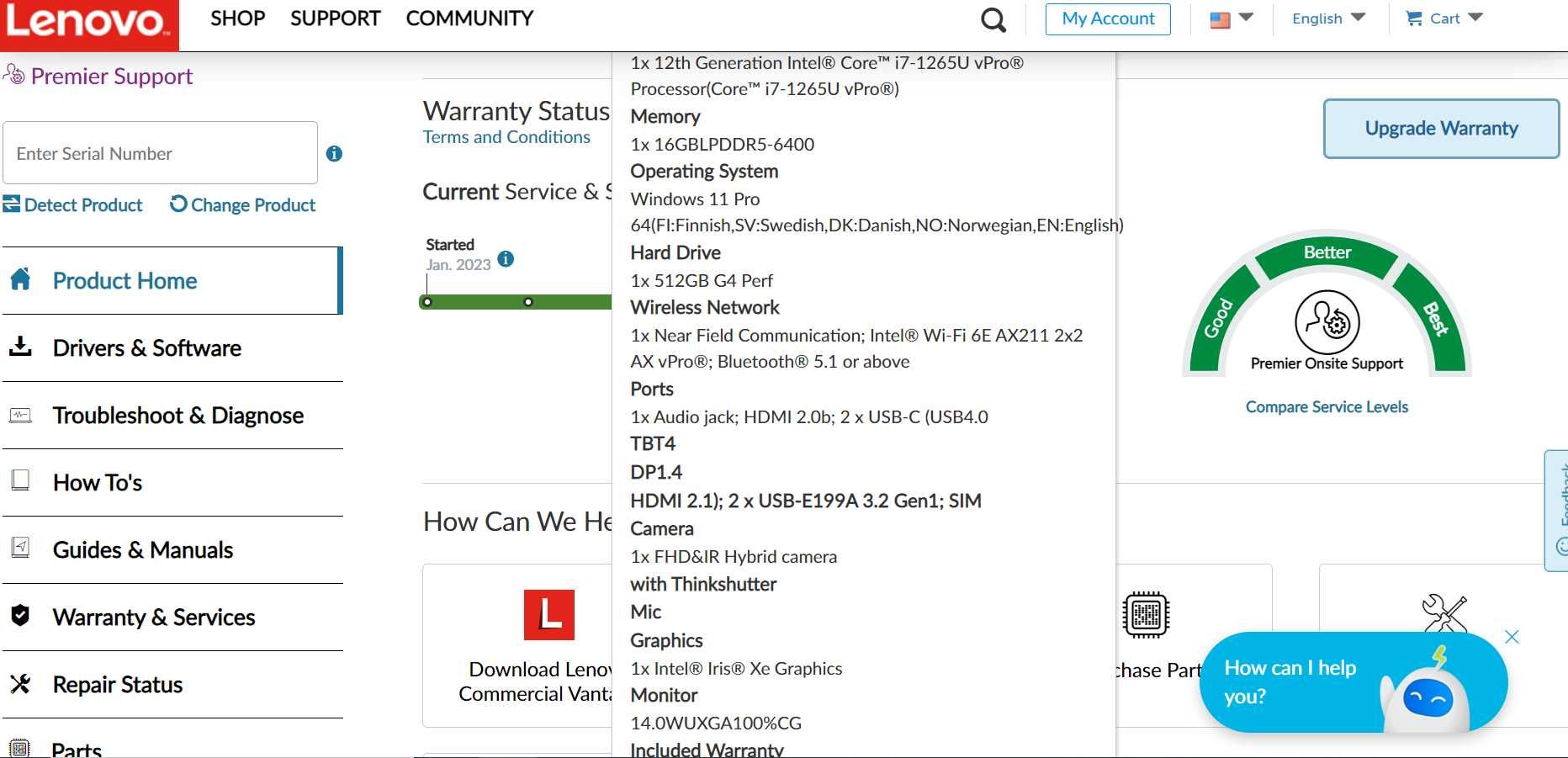1568x758 pixels.
Task: Click the crossed tools repair card icon
Action: coord(1444,612)
